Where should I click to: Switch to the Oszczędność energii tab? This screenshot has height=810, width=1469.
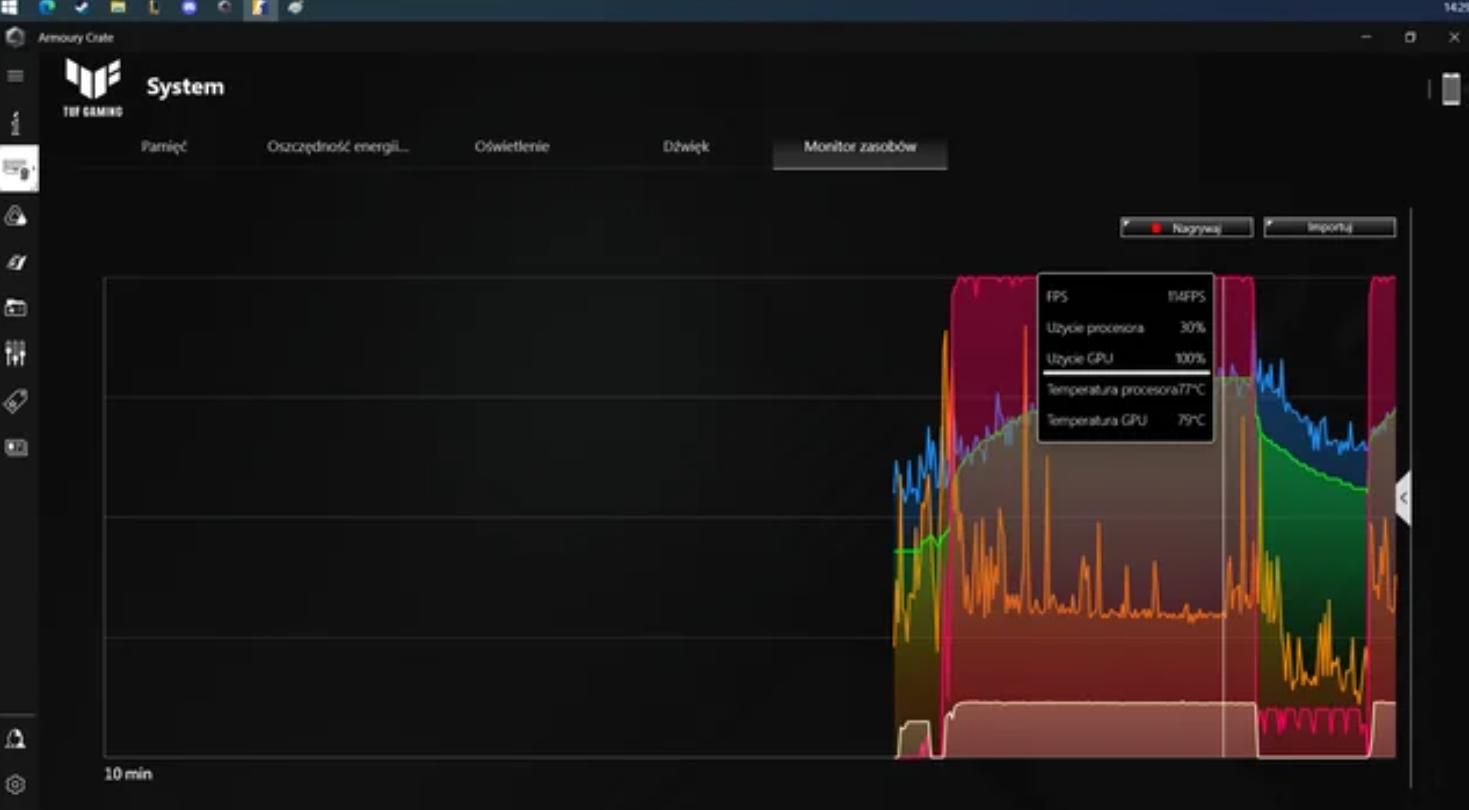(x=338, y=146)
